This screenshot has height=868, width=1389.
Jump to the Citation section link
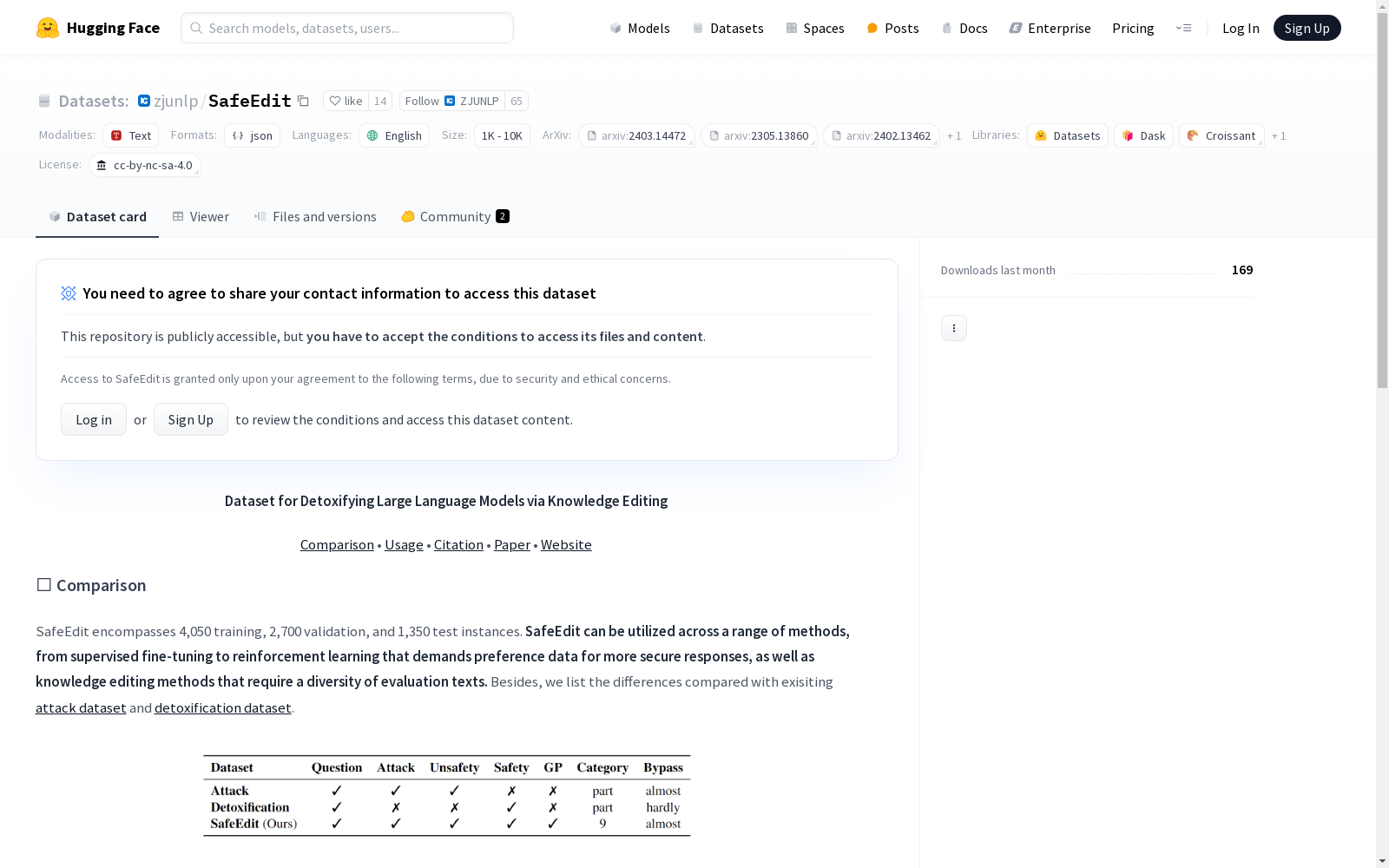pyautogui.click(x=458, y=544)
